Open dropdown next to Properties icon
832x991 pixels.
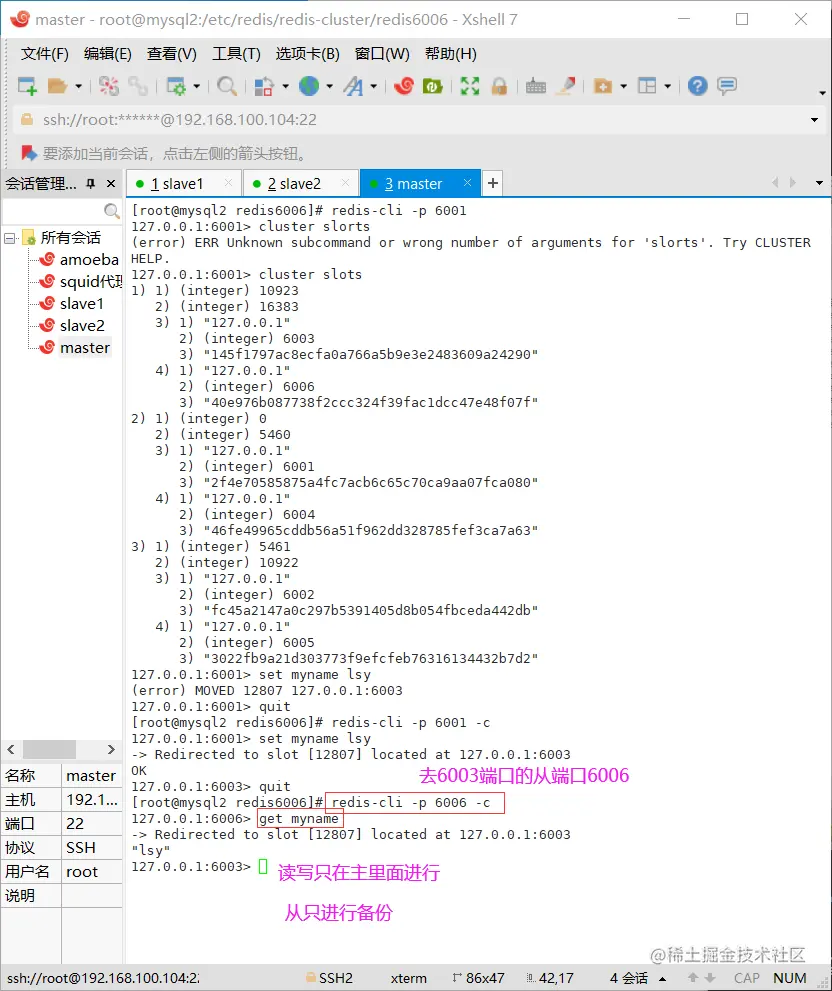point(197,86)
